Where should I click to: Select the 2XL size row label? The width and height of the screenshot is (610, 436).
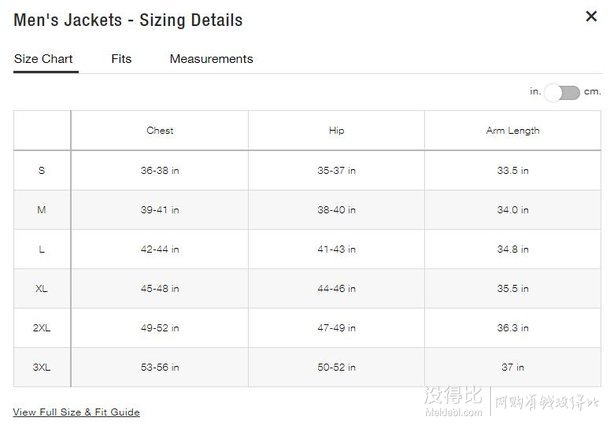click(42, 328)
